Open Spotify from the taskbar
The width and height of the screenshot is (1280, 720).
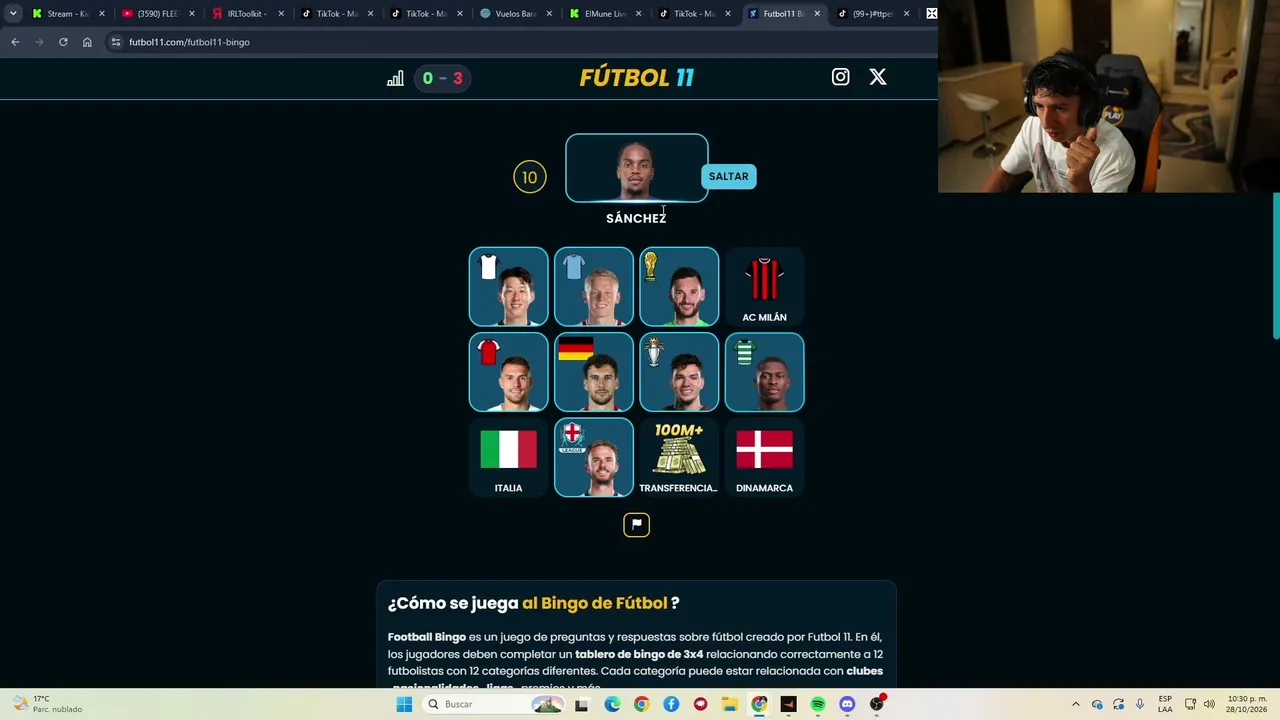click(818, 704)
